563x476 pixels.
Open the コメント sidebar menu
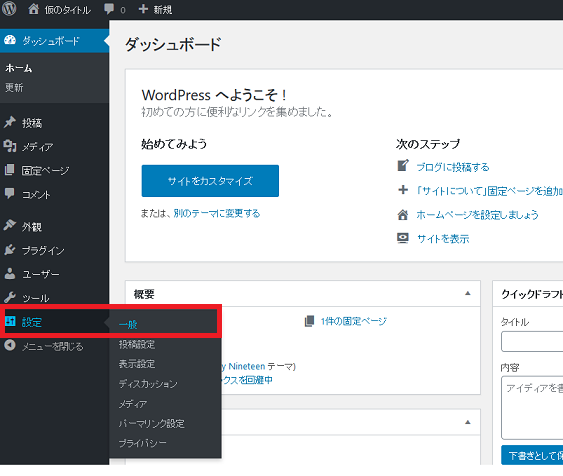click(x=36, y=195)
